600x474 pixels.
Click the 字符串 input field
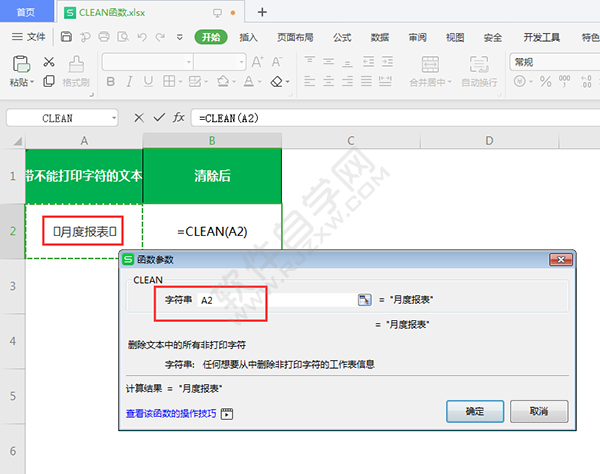tap(275, 299)
